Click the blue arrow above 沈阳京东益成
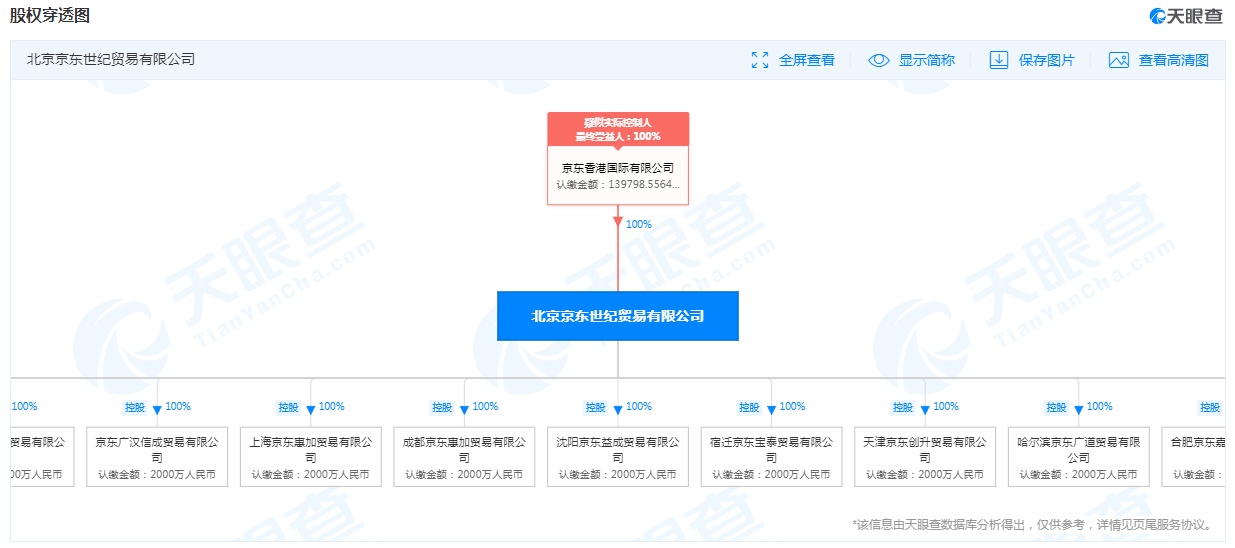1235x548 pixels. pos(618,409)
